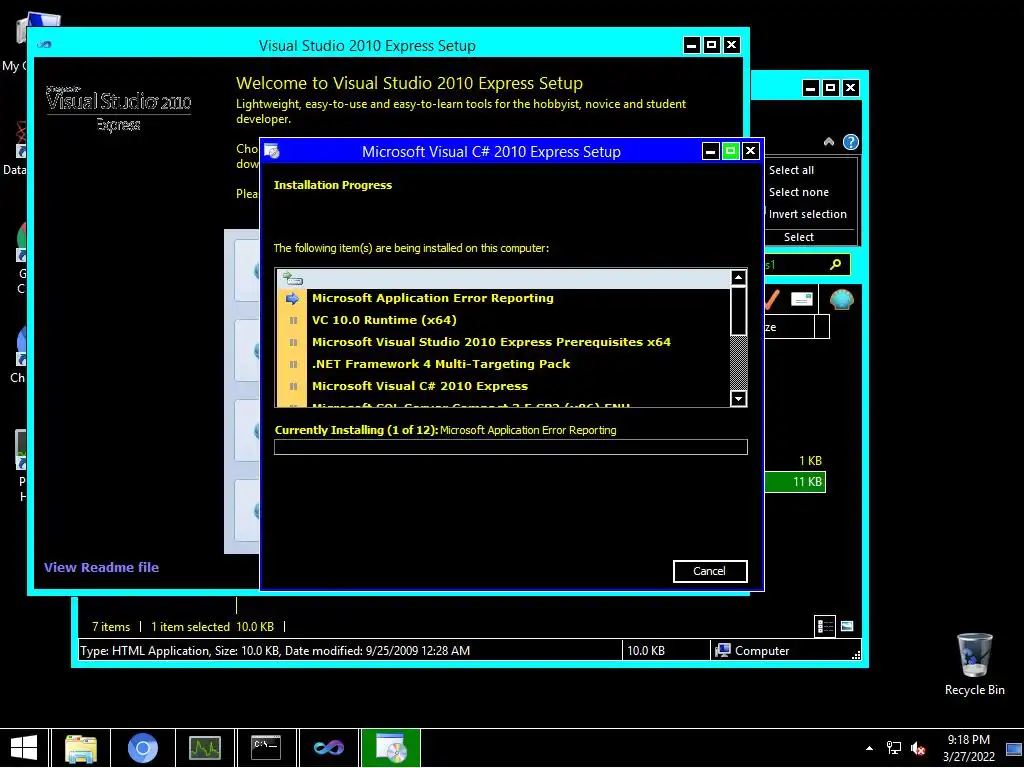Maximize the Microsoft Visual C# Setup window
The image size is (1024, 768).
(x=731, y=152)
